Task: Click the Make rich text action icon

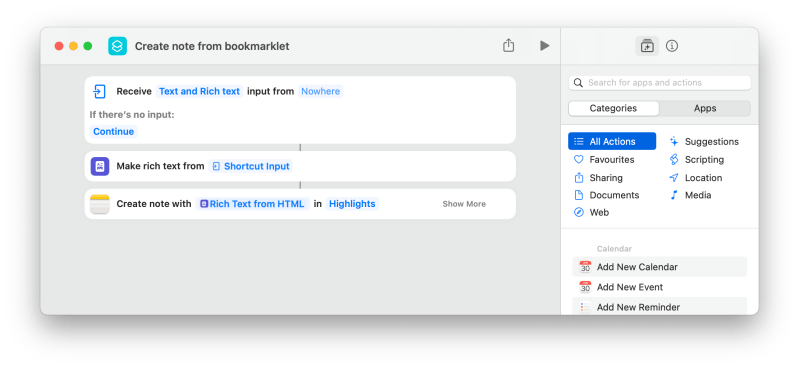Action: click(100, 166)
